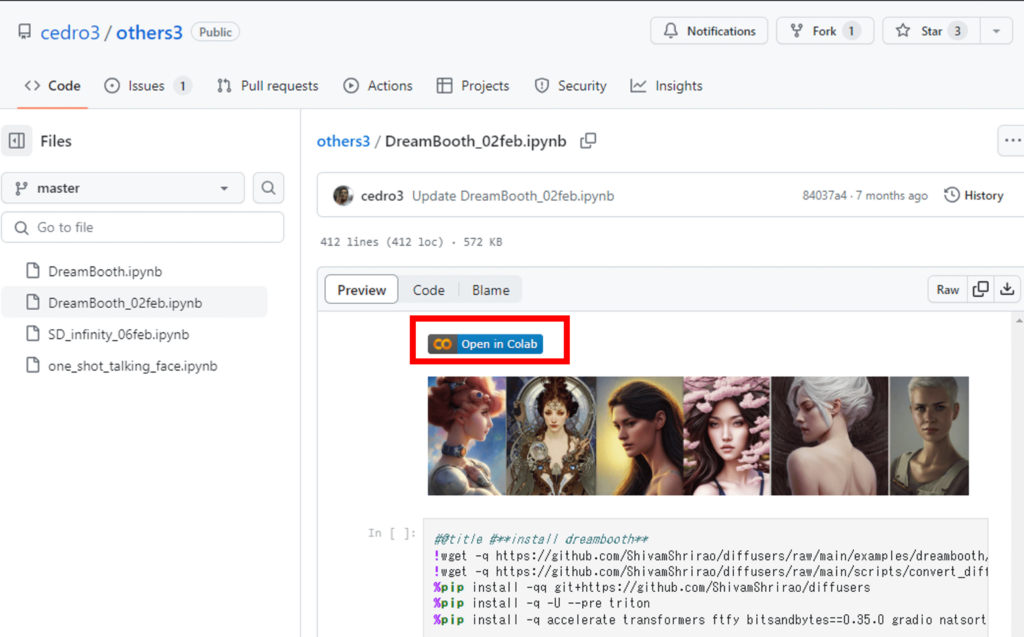Collapse the Files side panel icon

[17, 140]
